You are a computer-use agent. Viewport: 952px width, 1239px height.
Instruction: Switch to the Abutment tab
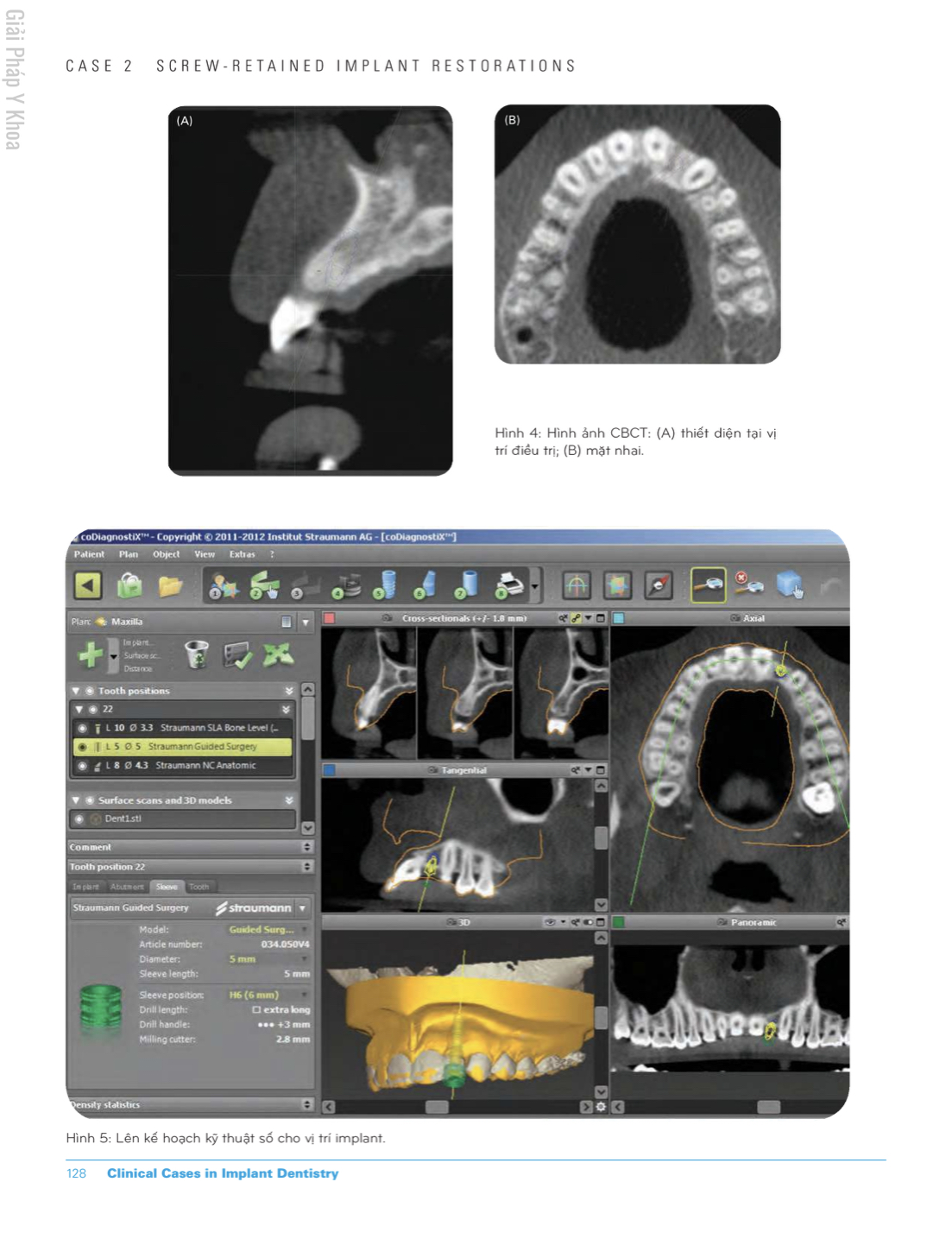click(x=127, y=887)
